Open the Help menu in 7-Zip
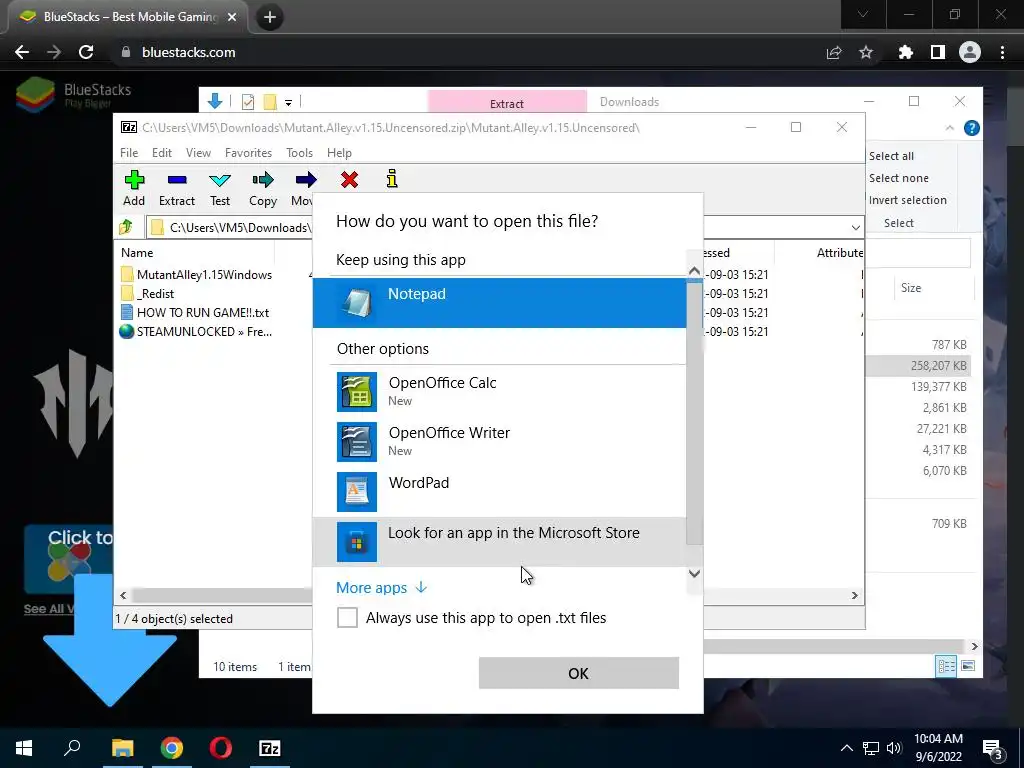1024x768 pixels. click(339, 153)
